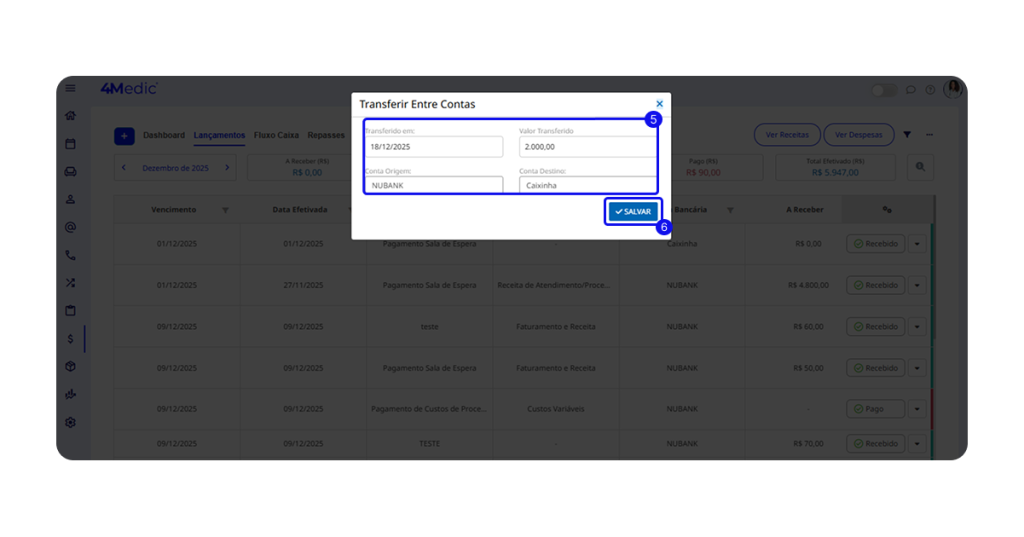Expand the dropdown beside the Pago status
Viewport: 1024px width, 537px height.
coord(917,409)
